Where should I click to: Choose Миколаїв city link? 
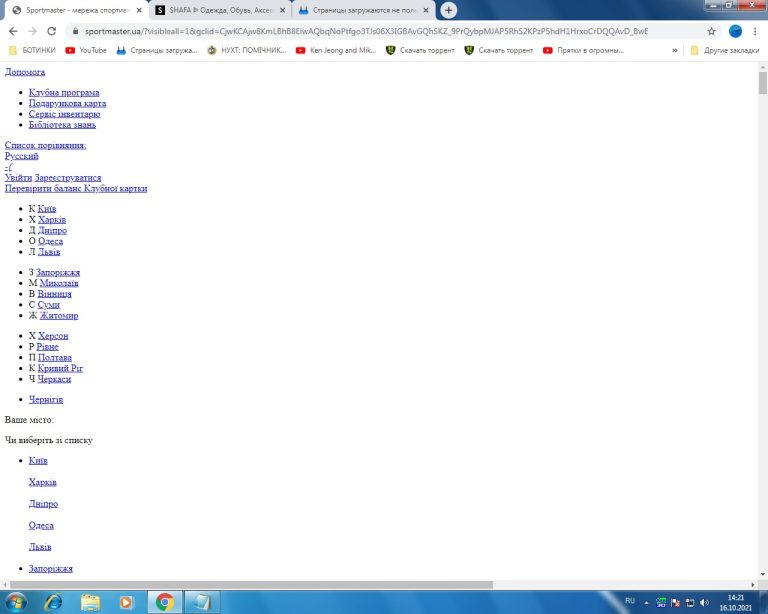[59, 283]
